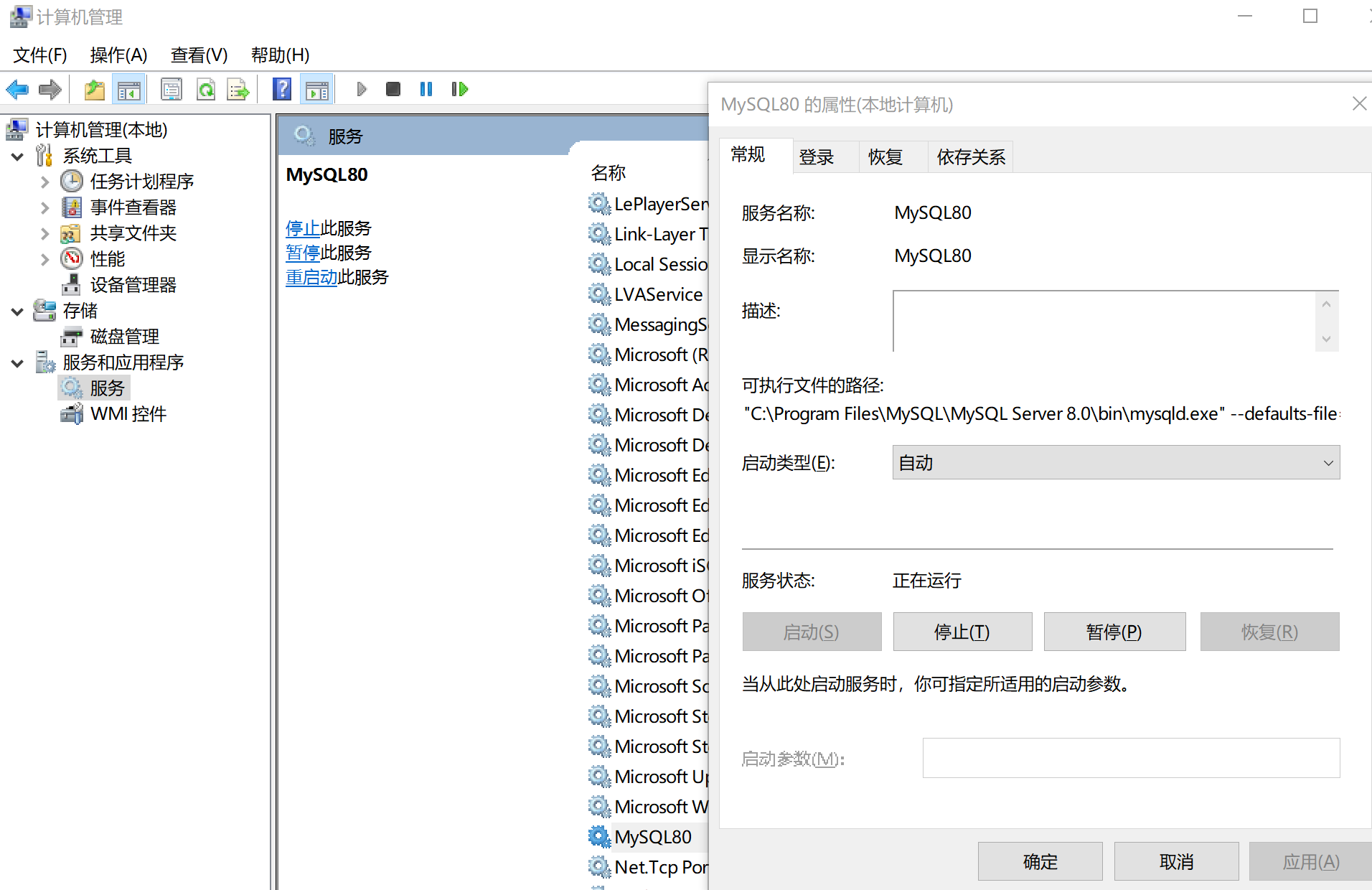Viewport: 1372px width, 890px height.
Task: Select 服务 node in the tree
Action: point(107,388)
